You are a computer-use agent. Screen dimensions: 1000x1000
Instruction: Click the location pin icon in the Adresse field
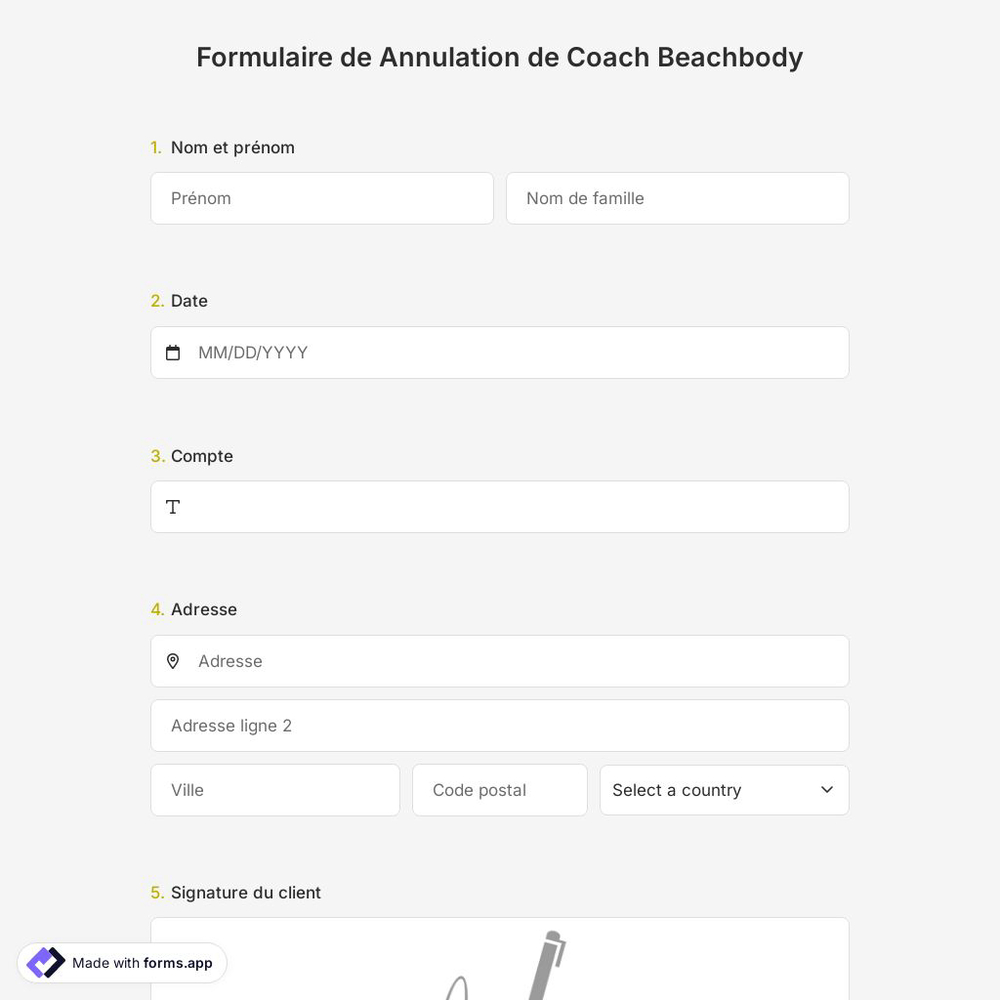(173, 661)
